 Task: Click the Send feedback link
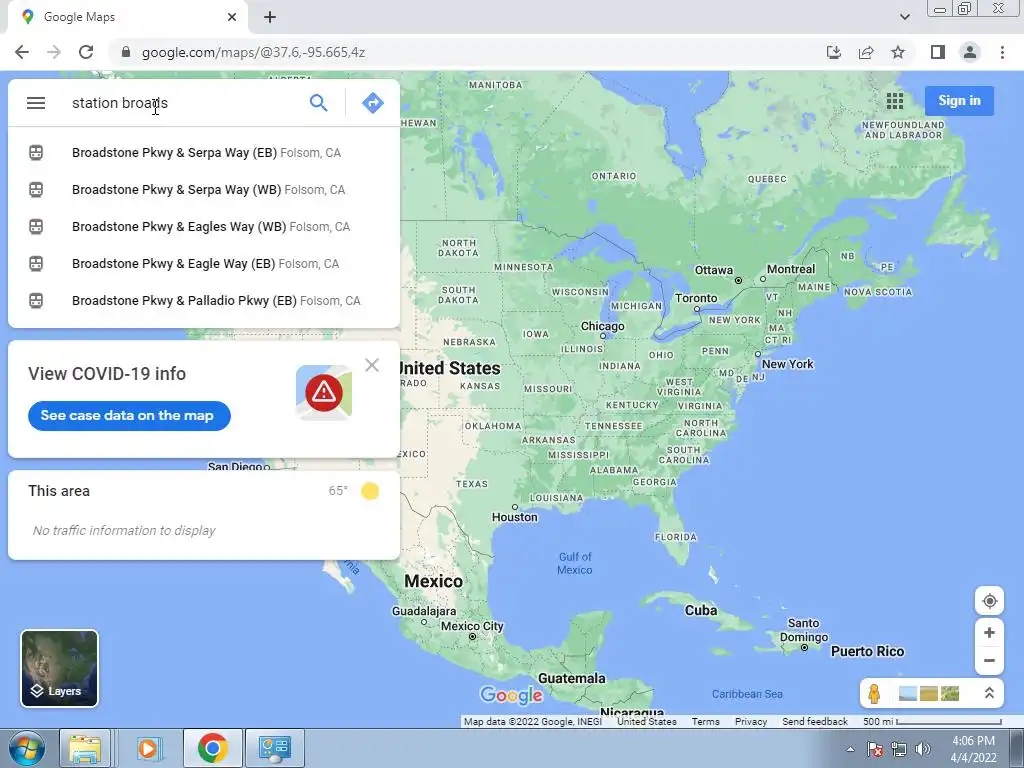pos(814,722)
